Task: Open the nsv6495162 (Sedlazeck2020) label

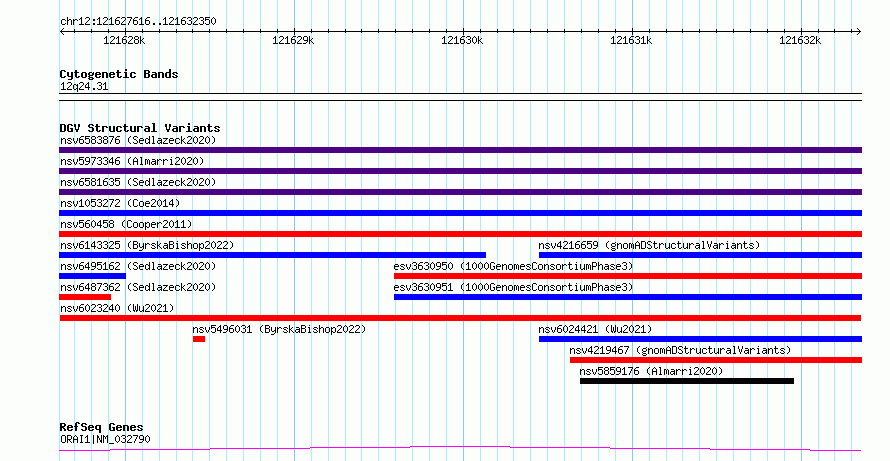Action: [138, 266]
